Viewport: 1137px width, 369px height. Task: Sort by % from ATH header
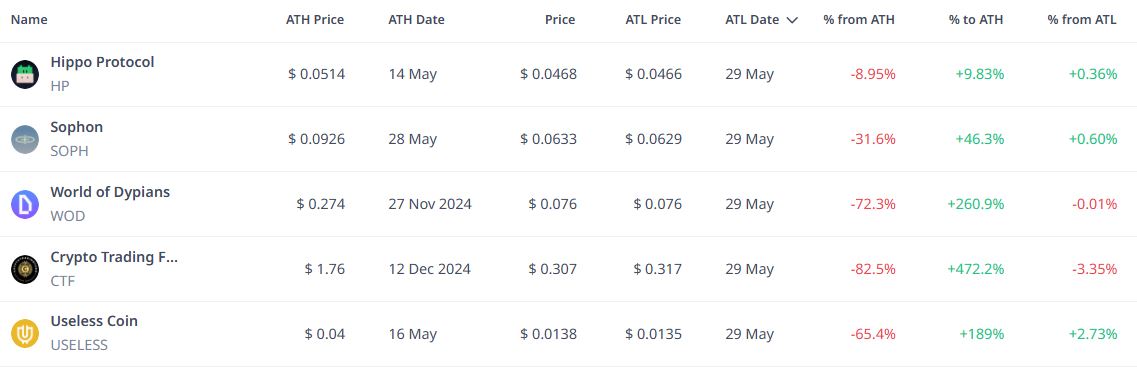coord(859,20)
